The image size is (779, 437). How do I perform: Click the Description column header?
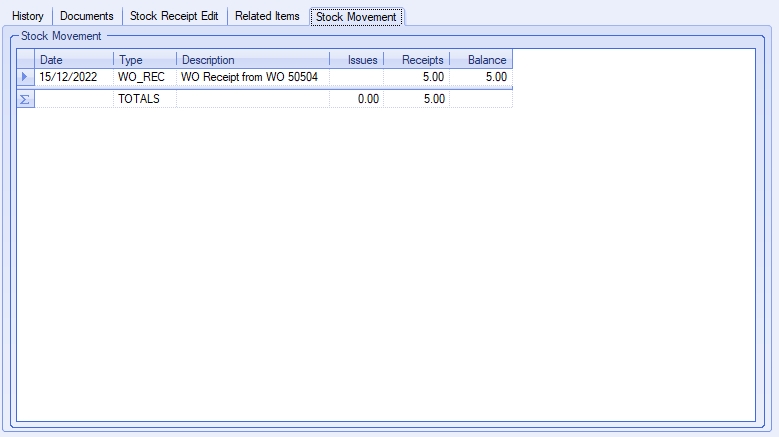[x=252, y=60]
